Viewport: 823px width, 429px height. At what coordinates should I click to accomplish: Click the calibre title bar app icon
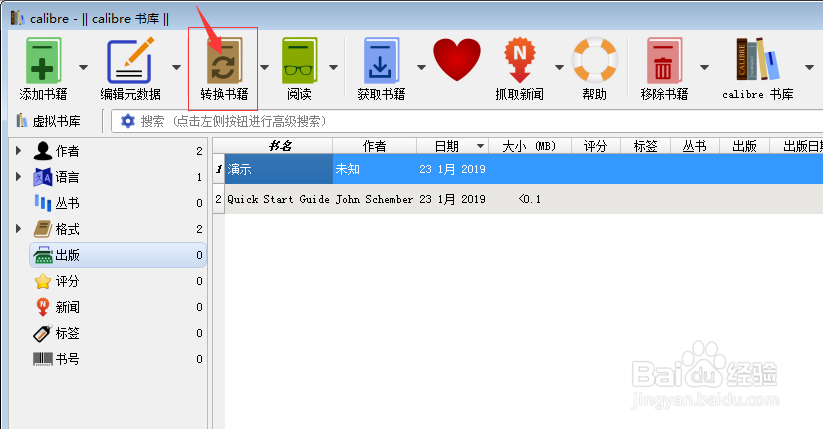[x=17, y=18]
